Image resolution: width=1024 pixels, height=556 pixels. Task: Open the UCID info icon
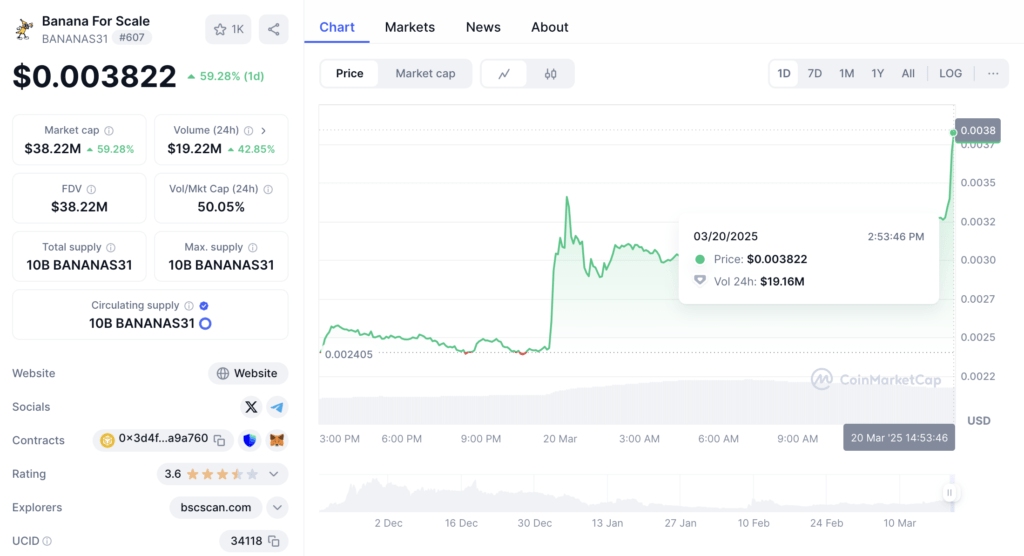[47, 541]
